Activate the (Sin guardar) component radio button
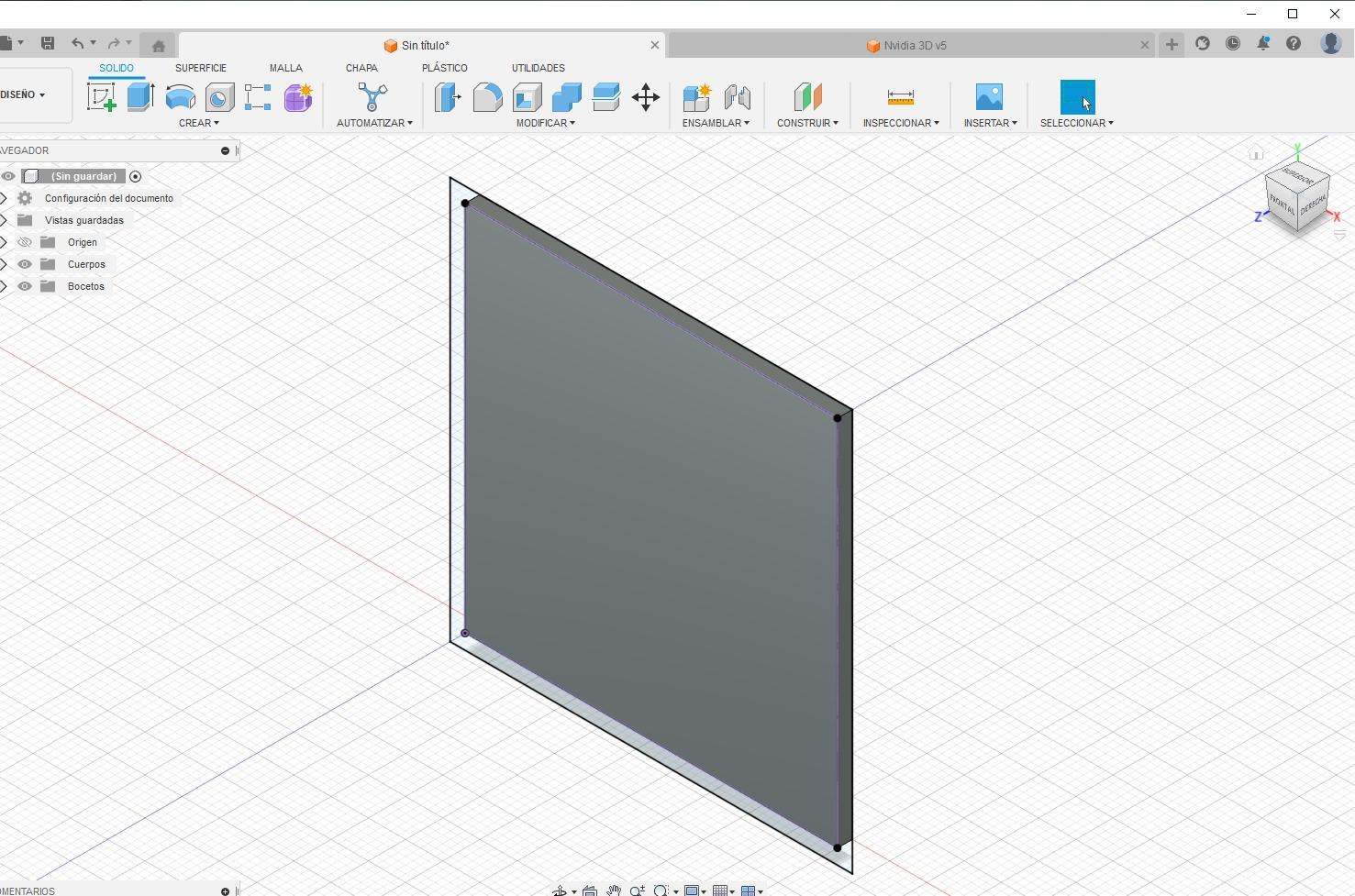Image resolution: width=1355 pixels, height=896 pixels. (x=135, y=176)
